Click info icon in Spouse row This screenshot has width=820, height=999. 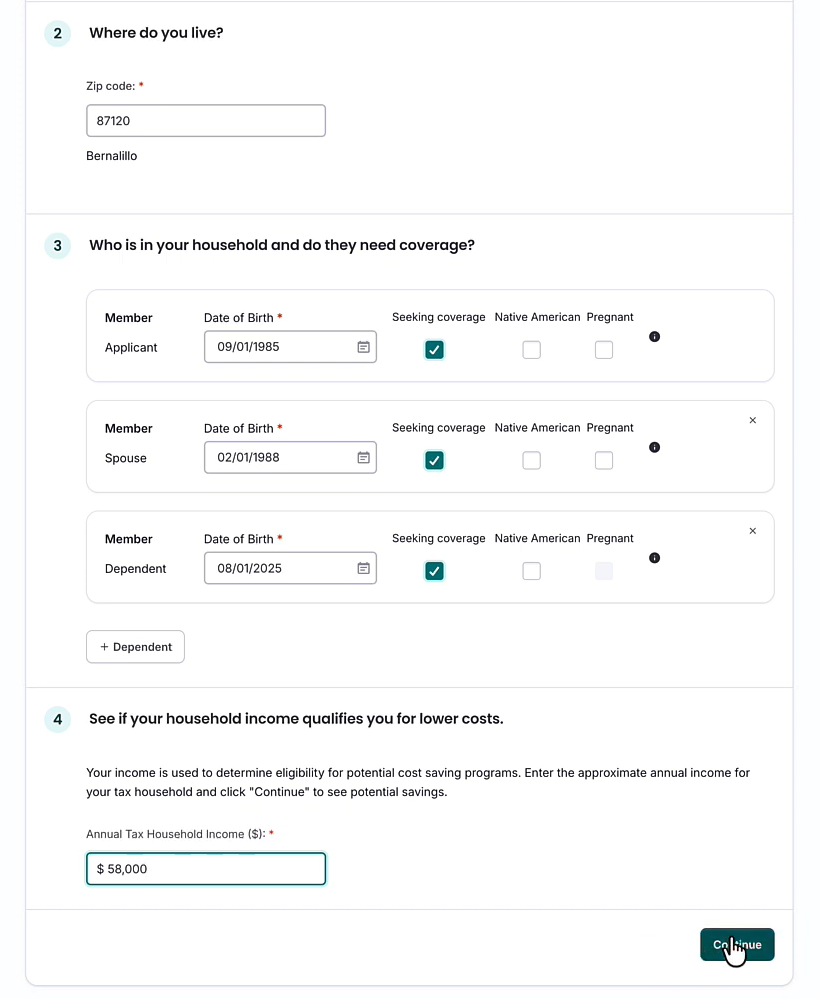click(x=654, y=447)
